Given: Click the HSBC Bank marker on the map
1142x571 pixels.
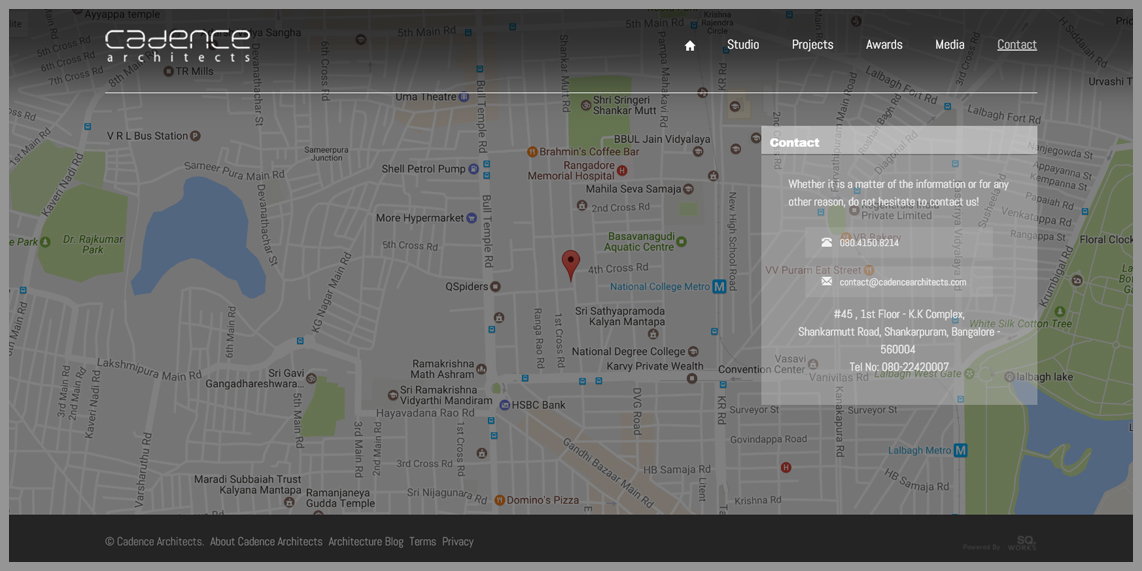Looking at the screenshot, I should click(504, 405).
